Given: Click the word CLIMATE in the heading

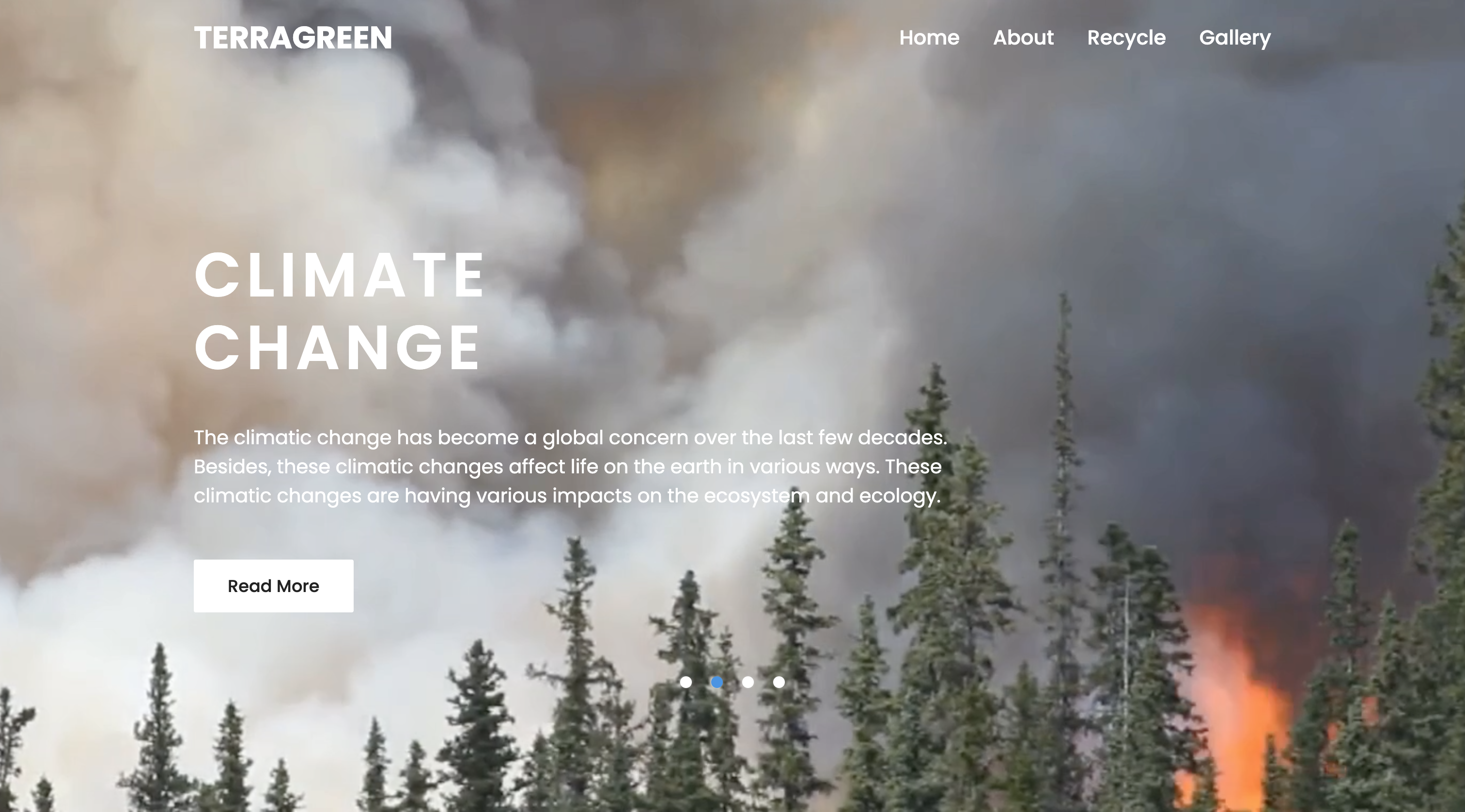Looking at the screenshot, I should (339, 275).
